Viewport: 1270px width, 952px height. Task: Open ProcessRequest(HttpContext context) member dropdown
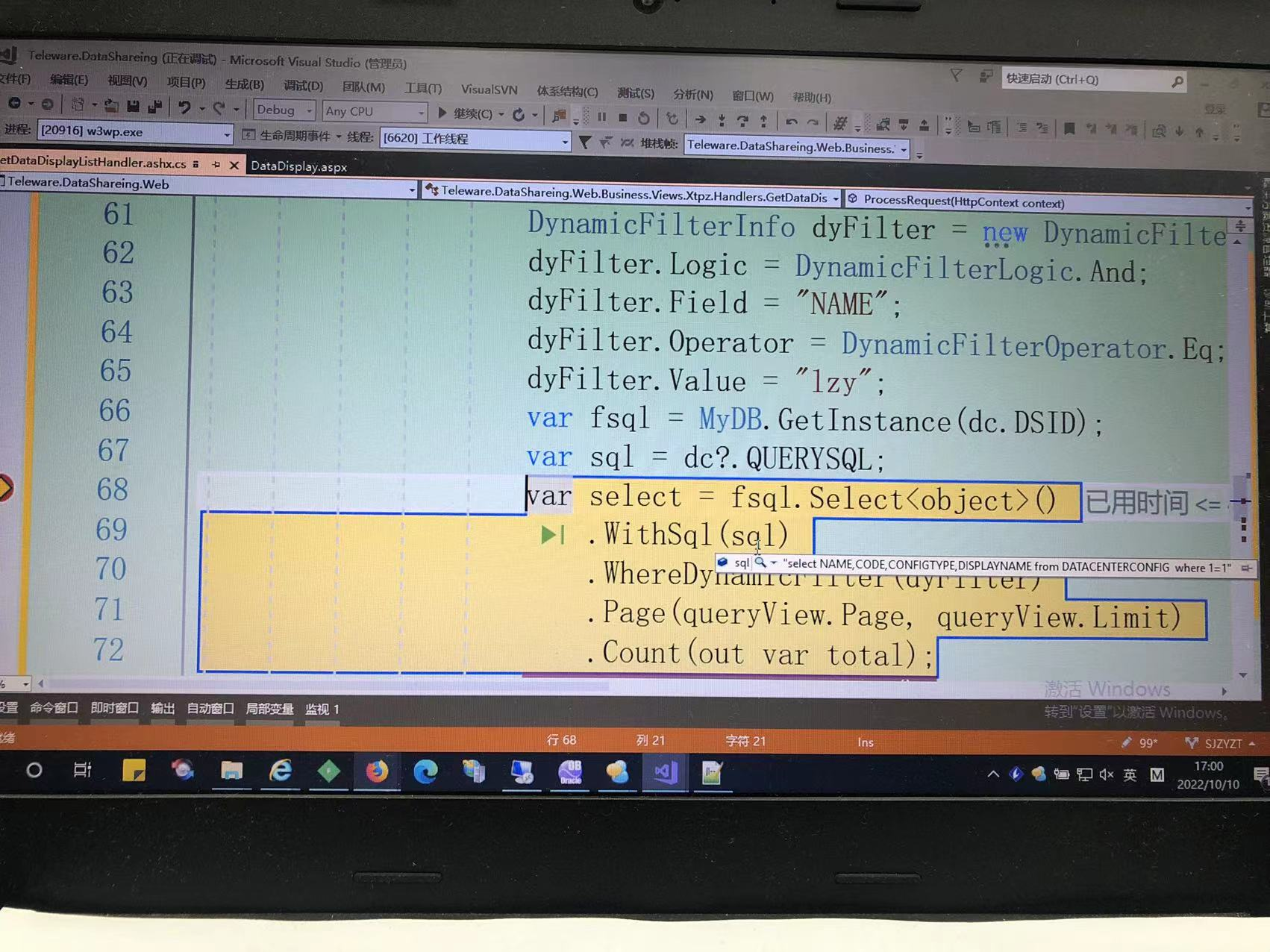click(1048, 202)
